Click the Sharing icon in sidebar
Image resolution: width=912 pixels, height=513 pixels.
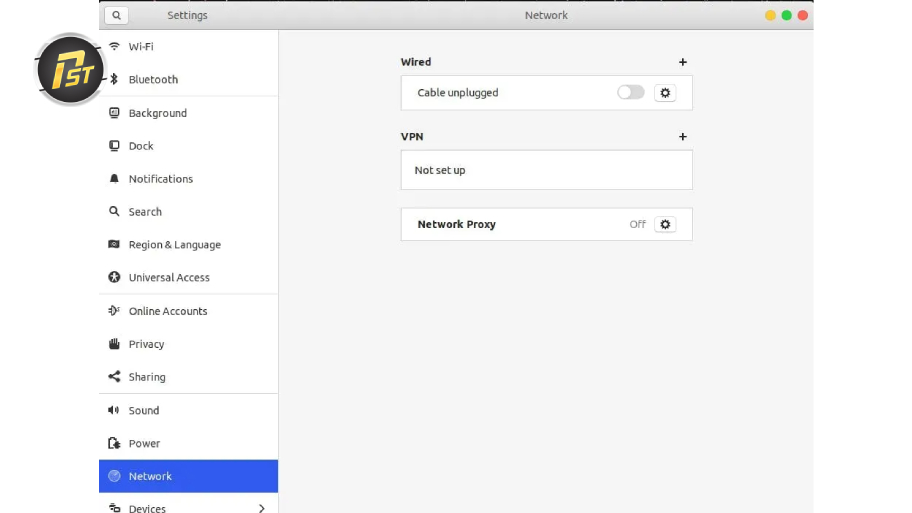pos(114,377)
